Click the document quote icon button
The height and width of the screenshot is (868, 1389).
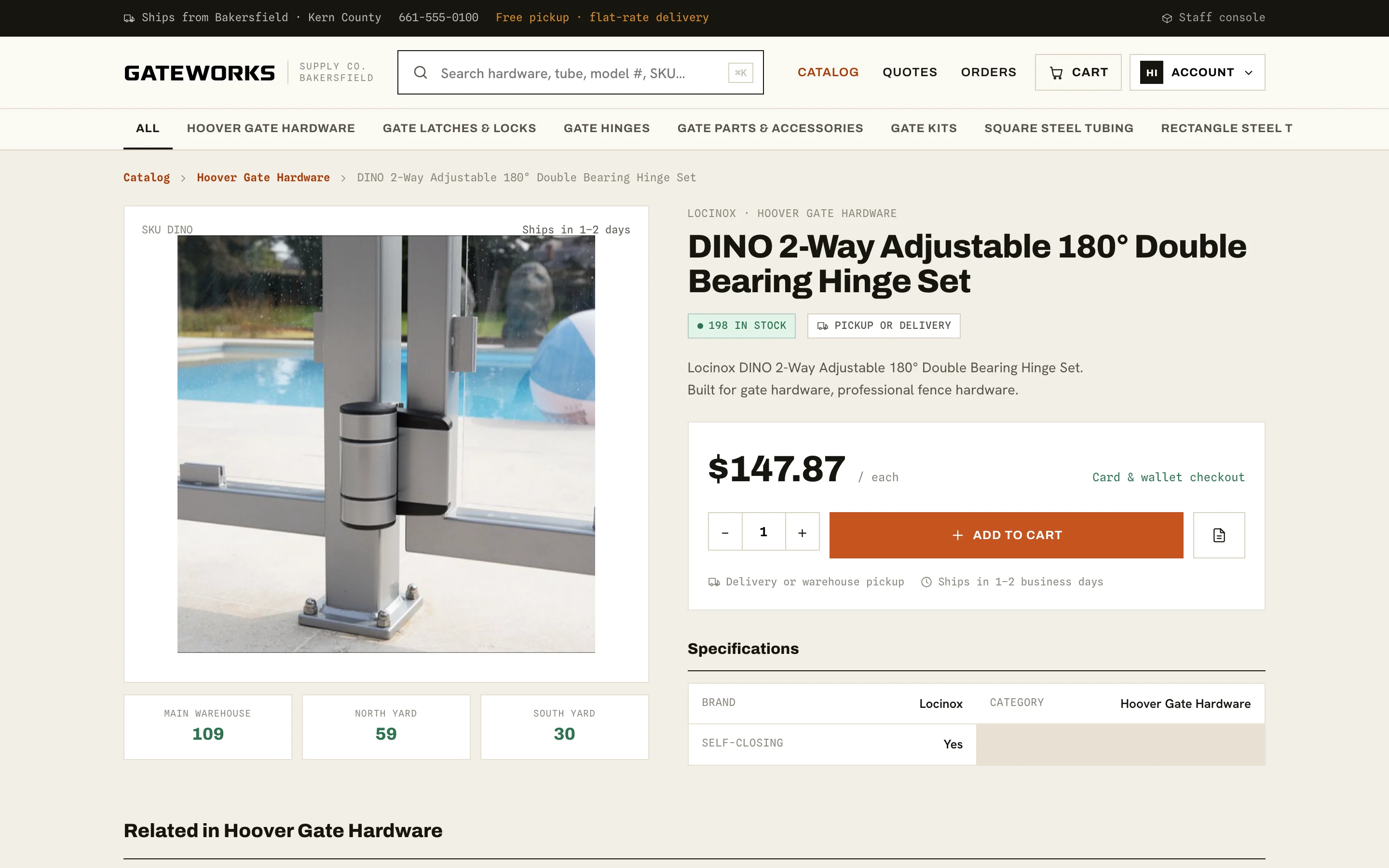(x=1219, y=535)
